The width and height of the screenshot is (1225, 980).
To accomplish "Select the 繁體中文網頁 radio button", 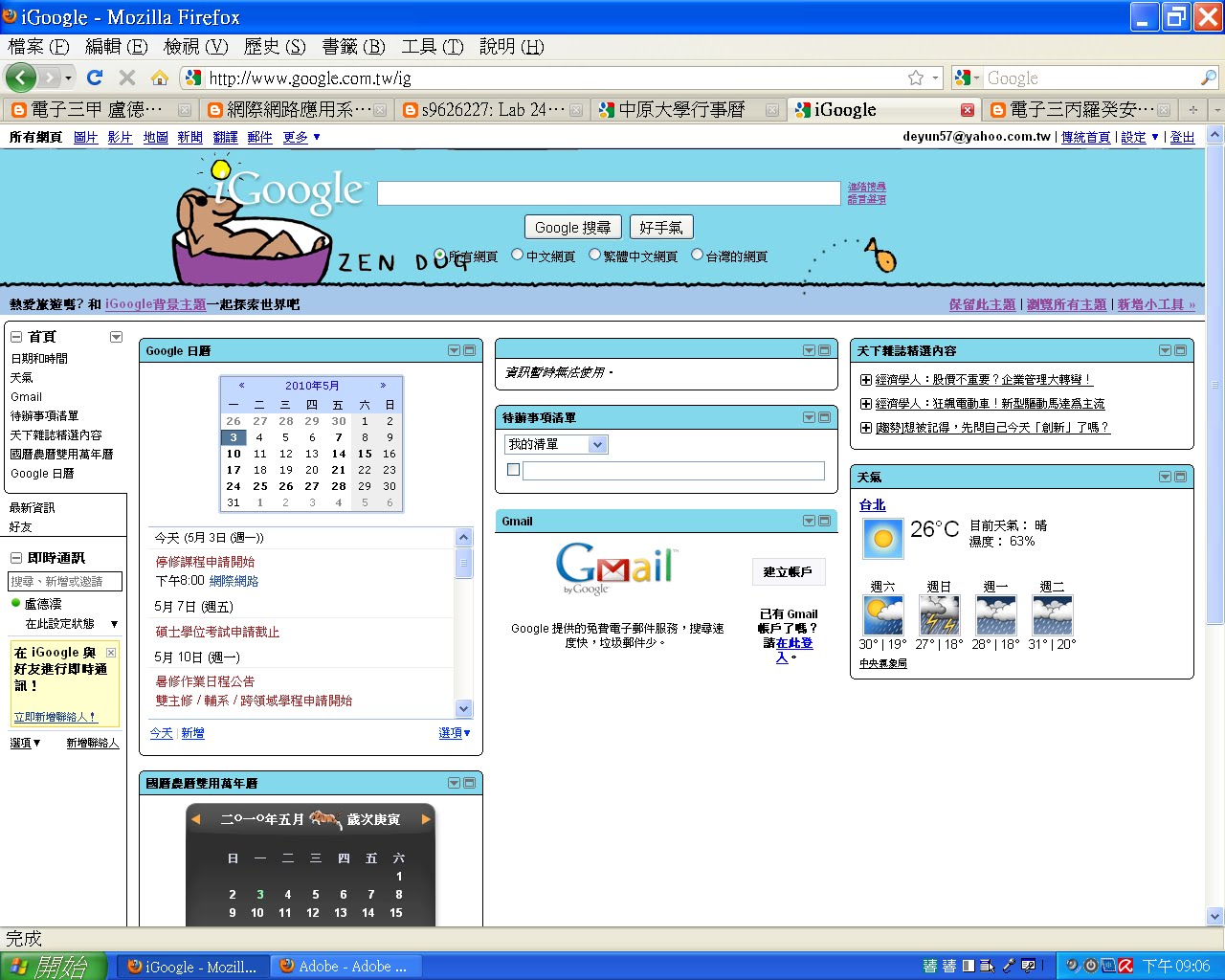I will coord(594,255).
